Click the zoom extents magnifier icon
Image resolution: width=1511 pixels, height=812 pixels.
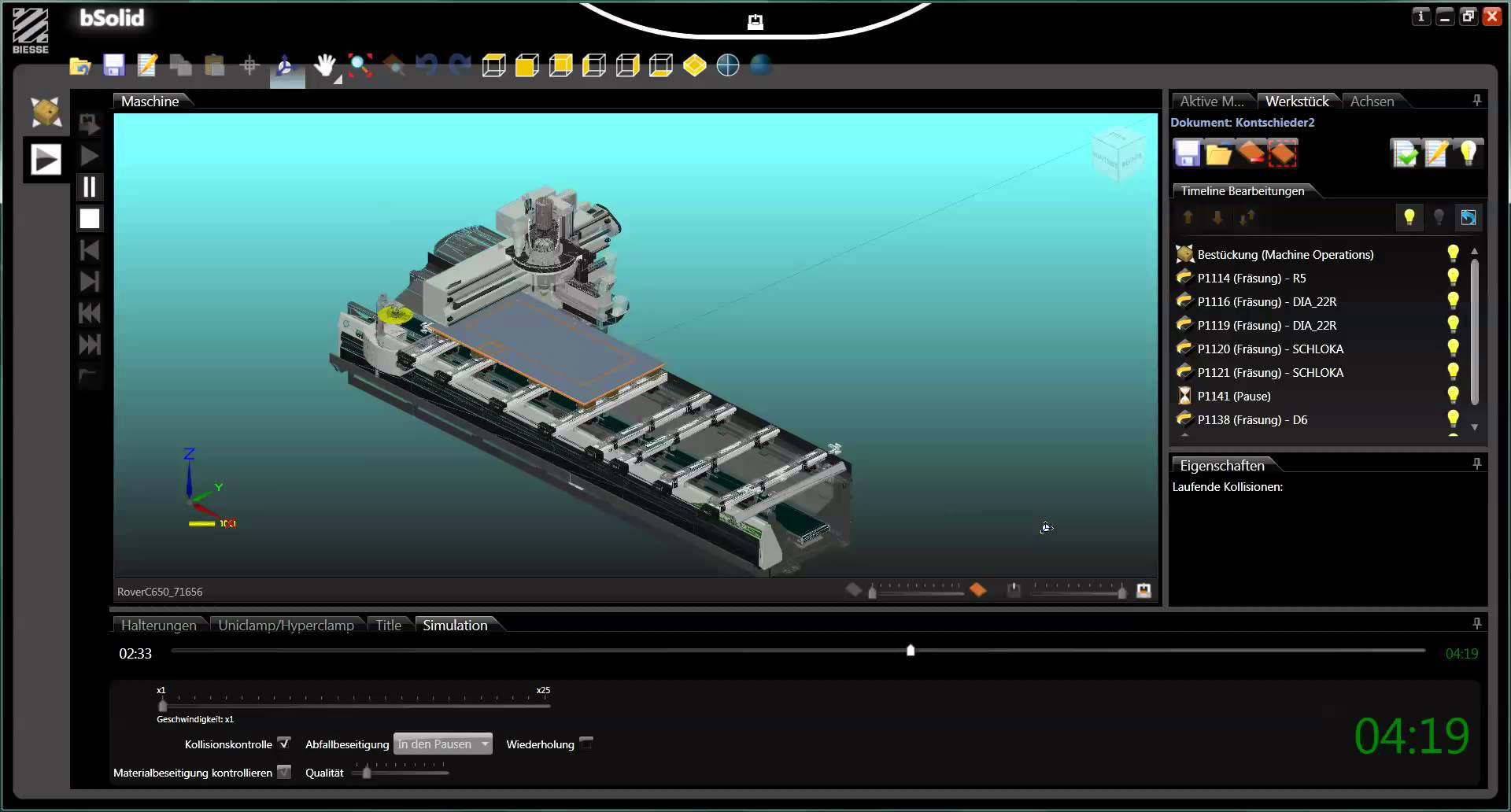(x=360, y=65)
